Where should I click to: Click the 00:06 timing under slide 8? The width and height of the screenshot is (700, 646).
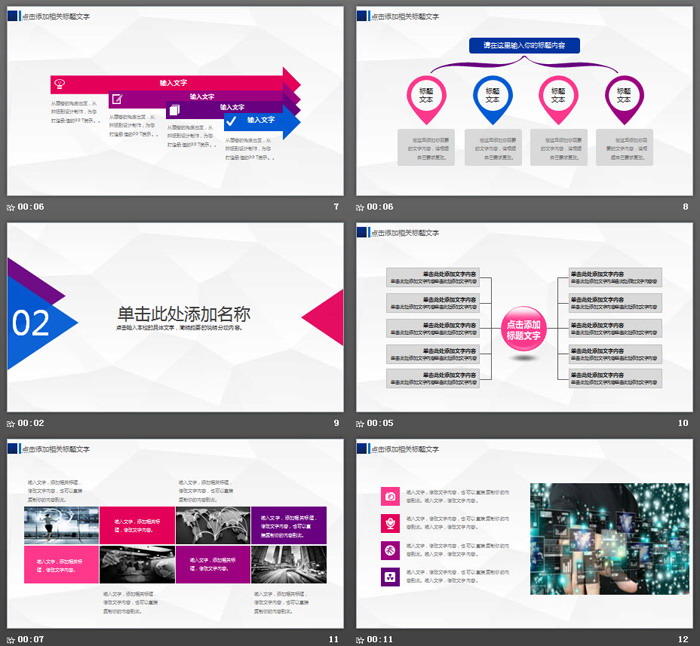[380, 207]
